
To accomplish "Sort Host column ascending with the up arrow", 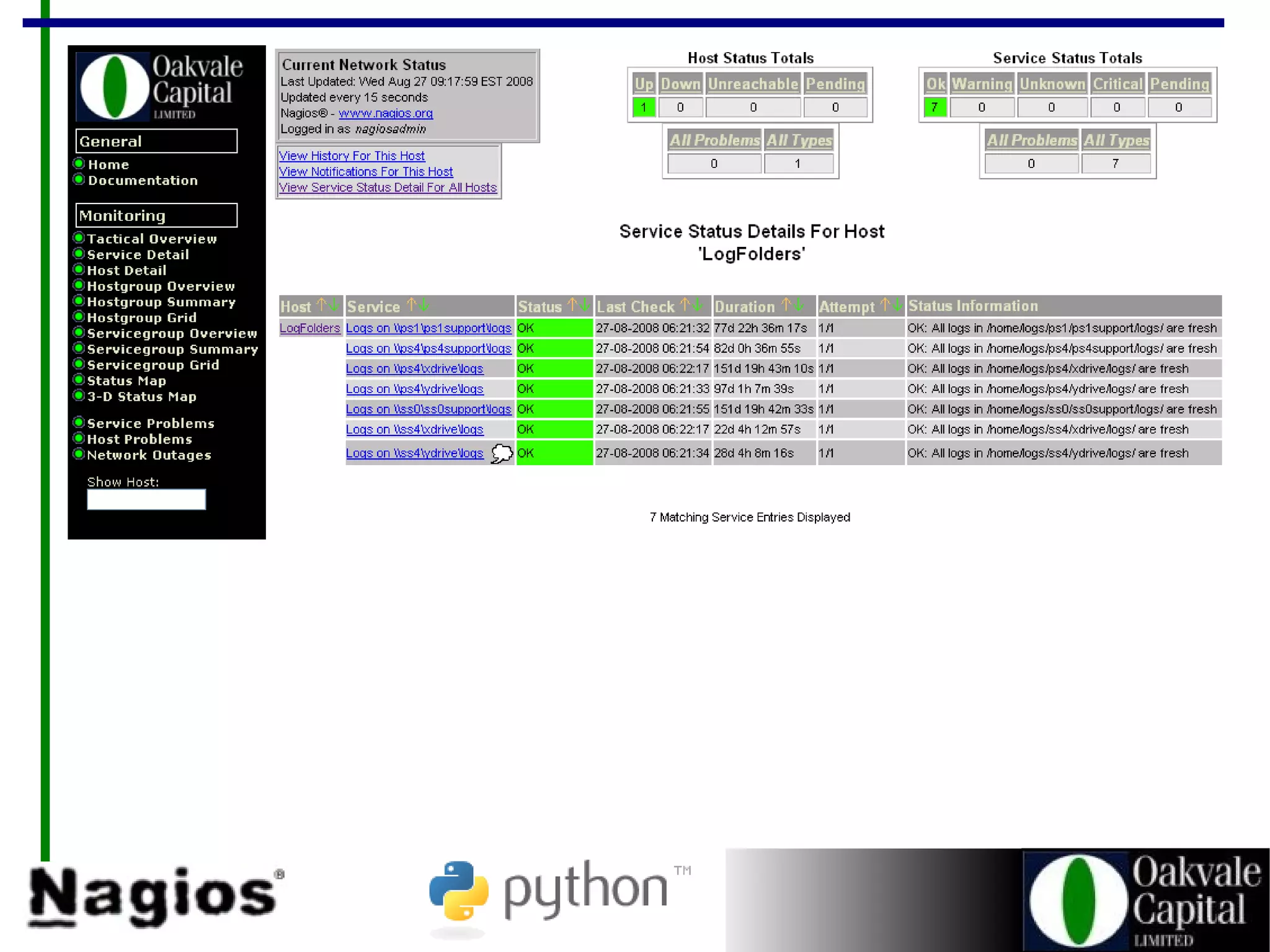I will click(x=321, y=305).
